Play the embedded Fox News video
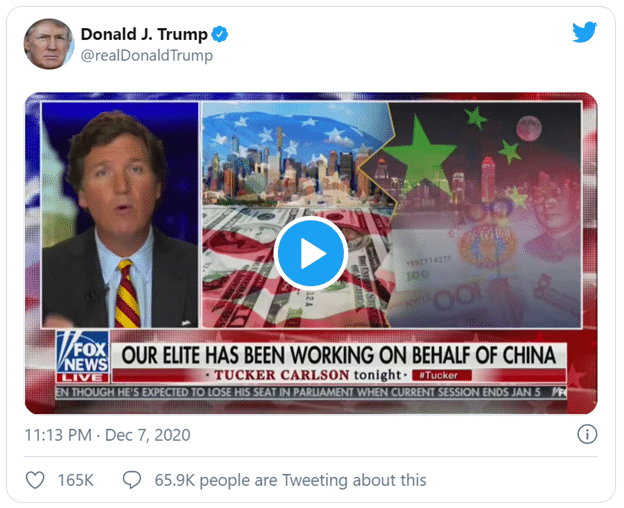Image resolution: width=624 pixels, height=508 pixels. (x=311, y=253)
